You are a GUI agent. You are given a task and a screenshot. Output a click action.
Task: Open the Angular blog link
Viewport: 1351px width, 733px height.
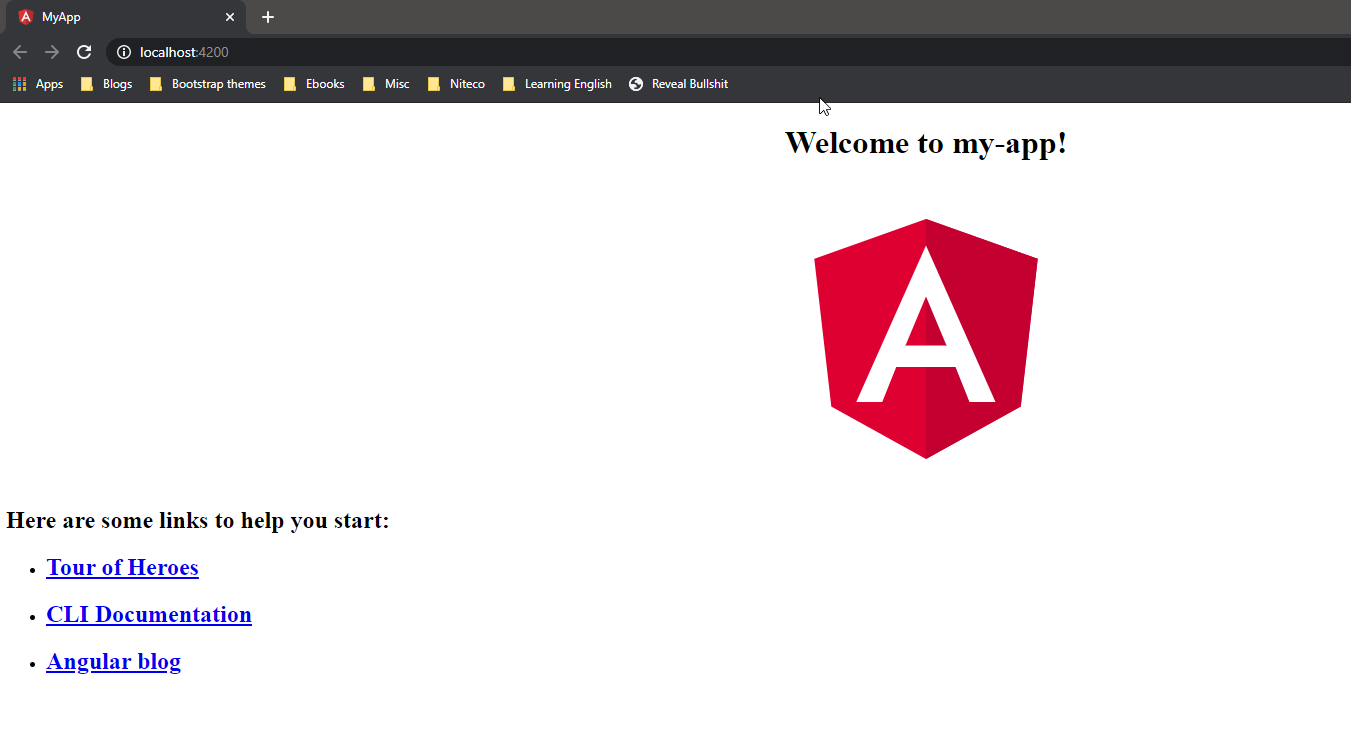(x=113, y=661)
